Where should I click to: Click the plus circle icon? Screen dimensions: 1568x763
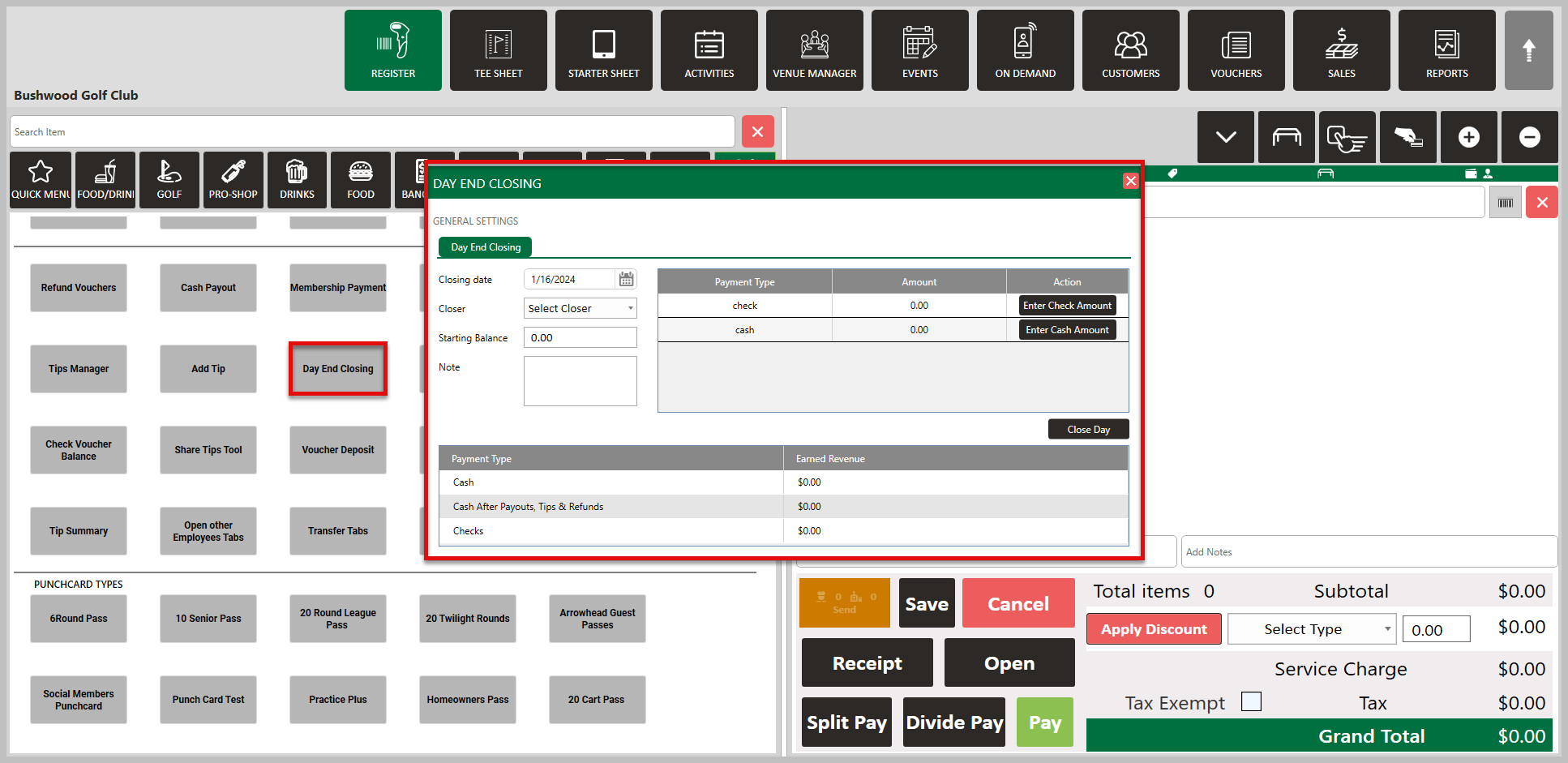1468,137
